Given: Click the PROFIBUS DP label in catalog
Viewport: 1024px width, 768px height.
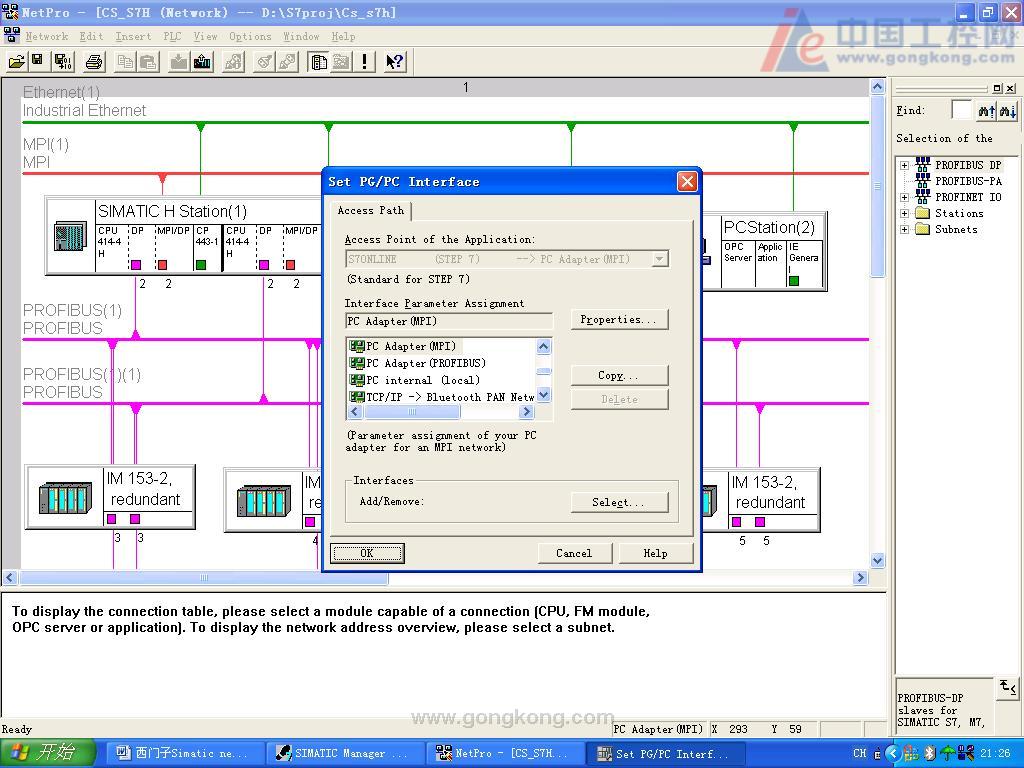Looking at the screenshot, I should [968, 165].
